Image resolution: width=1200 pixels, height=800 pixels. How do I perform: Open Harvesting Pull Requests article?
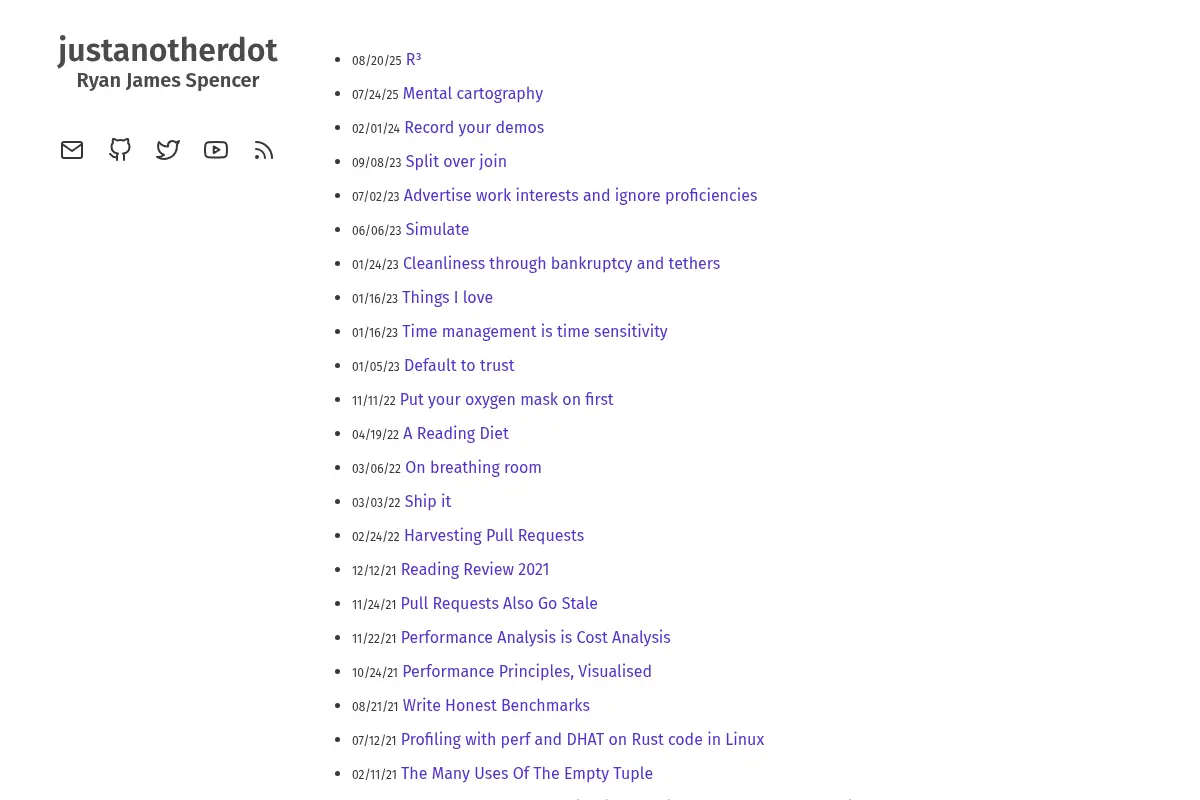[494, 536]
